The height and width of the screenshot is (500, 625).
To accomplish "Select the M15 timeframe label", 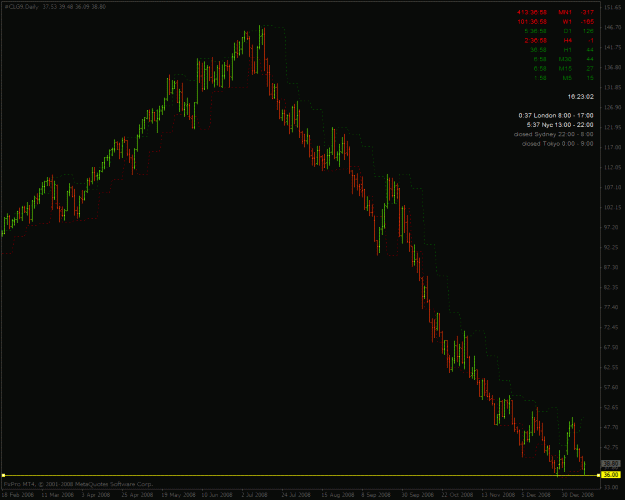I will (565, 69).
